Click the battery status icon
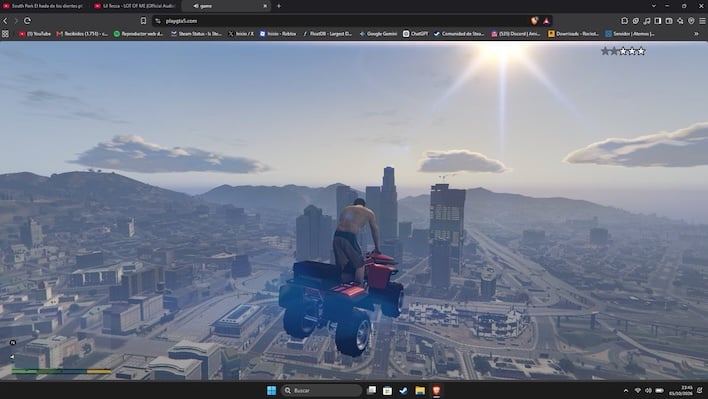708x399 pixels. 659,391
